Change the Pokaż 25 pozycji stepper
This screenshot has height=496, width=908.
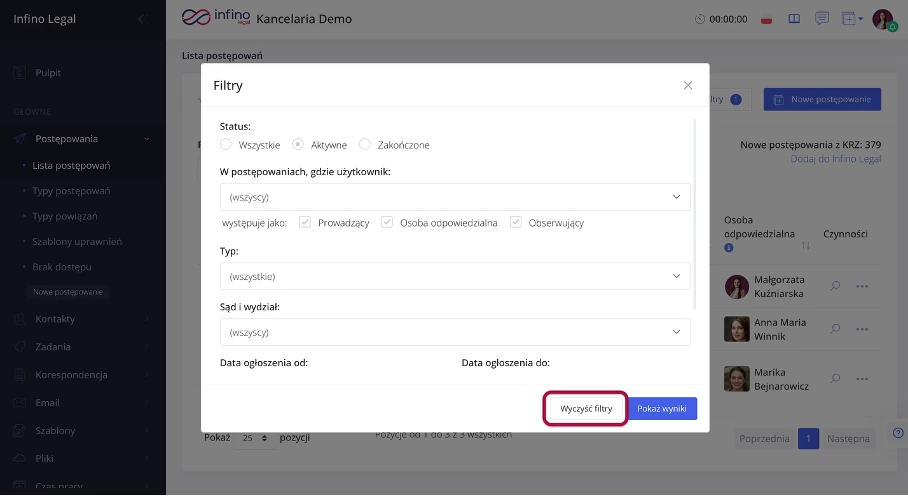pyautogui.click(x=254, y=438)
